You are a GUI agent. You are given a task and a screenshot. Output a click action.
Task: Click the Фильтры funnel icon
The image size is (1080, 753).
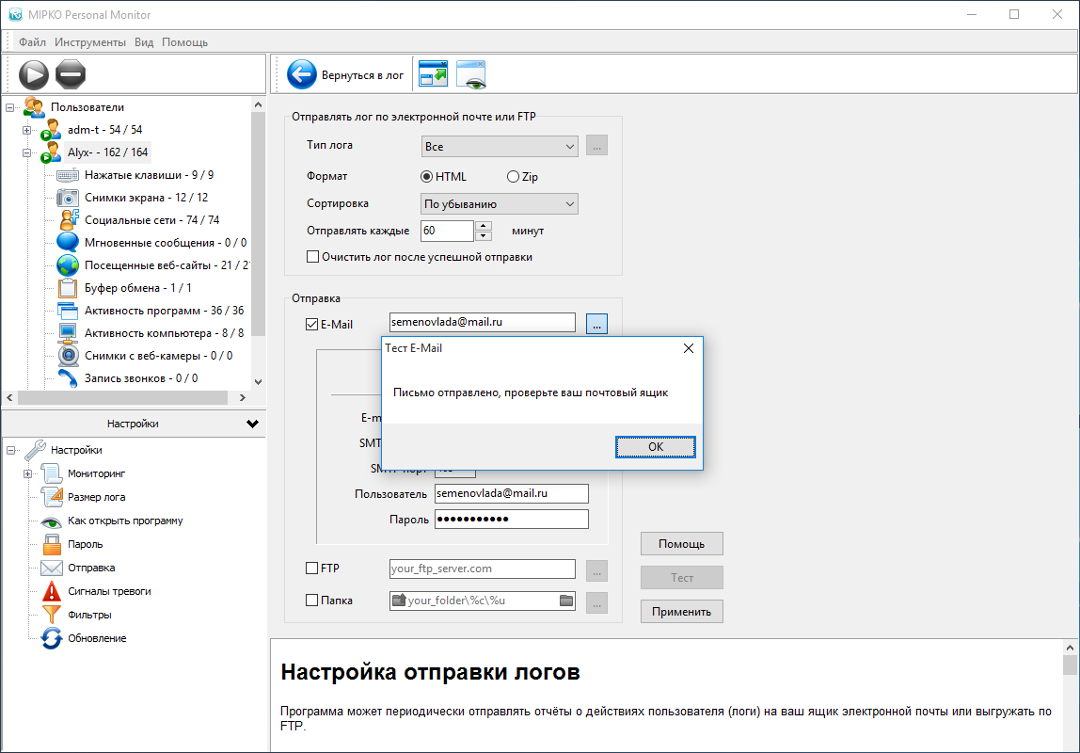click(x=52, y=614)
